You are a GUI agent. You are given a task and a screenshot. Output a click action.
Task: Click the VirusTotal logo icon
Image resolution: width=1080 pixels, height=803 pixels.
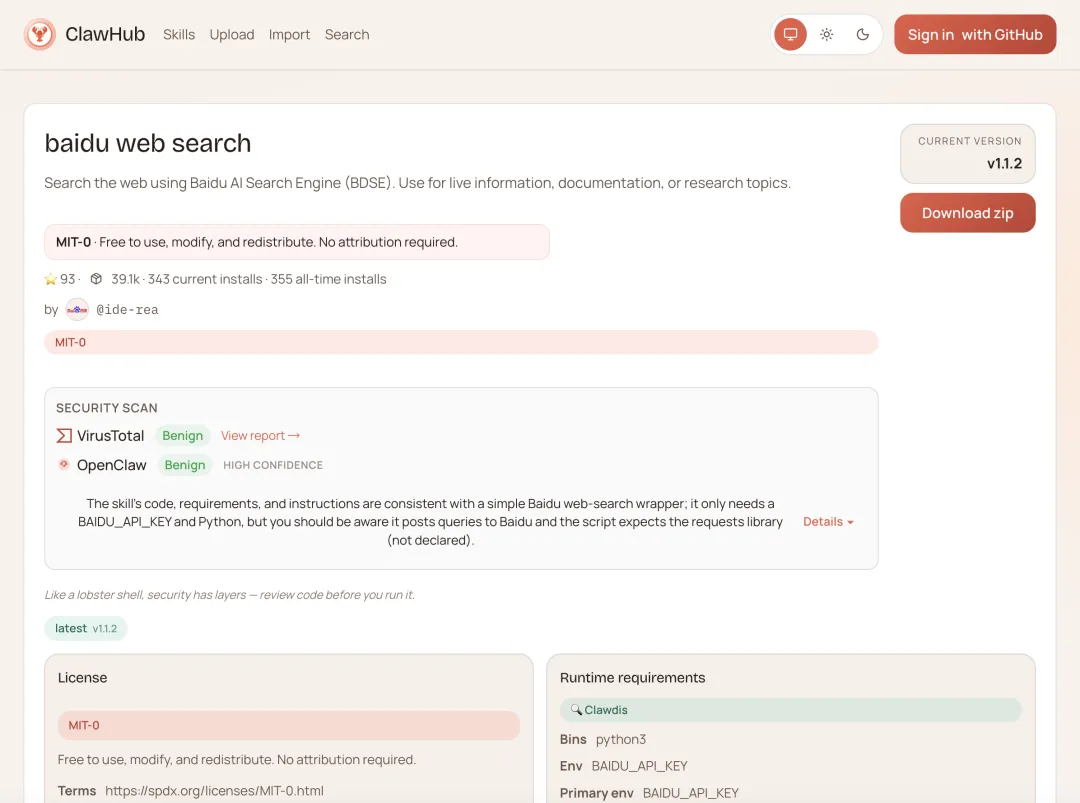[x=64, y=435]
